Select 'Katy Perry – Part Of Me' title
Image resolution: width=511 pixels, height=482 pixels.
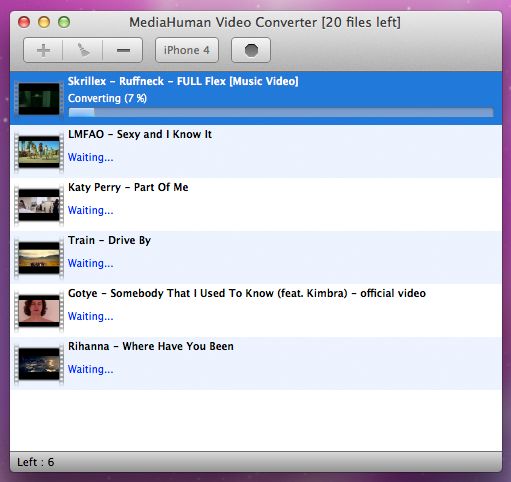(x=128, y=187)
